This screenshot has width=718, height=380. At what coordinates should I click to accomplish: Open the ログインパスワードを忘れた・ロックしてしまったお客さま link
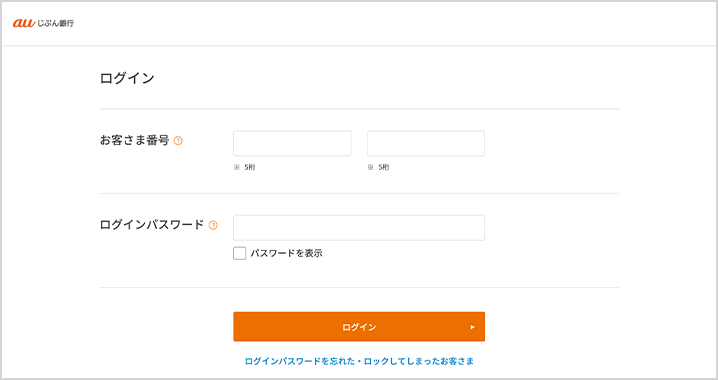[359, 361]
